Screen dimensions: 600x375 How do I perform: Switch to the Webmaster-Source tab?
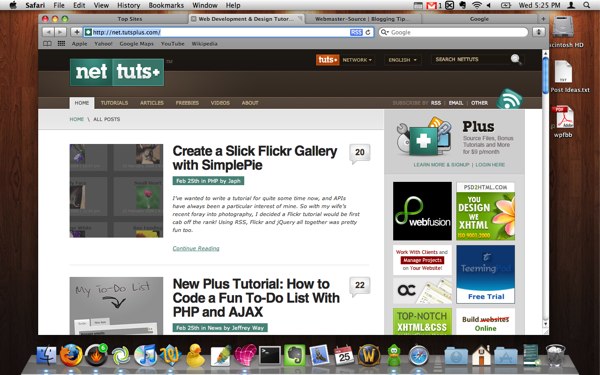tap(363, 19)
